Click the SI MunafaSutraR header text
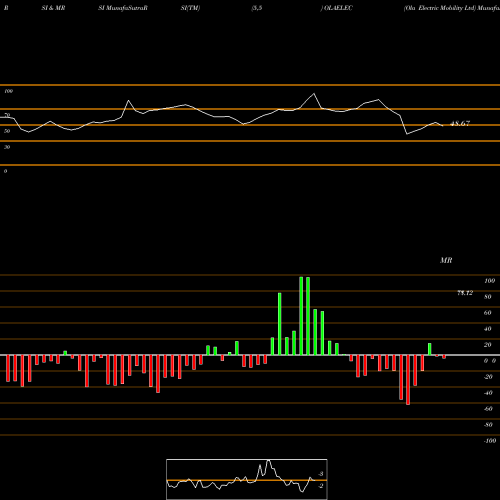Screen dimensions: 500x500 click(123, 8)
